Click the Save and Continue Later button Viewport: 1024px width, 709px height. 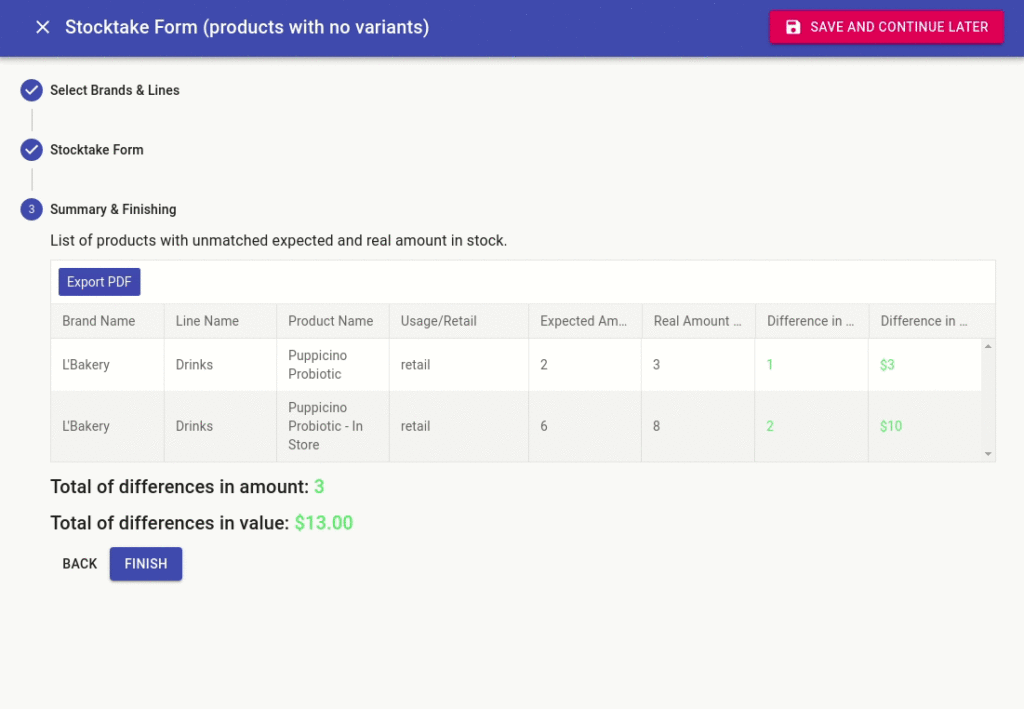(x=886, y=27)
